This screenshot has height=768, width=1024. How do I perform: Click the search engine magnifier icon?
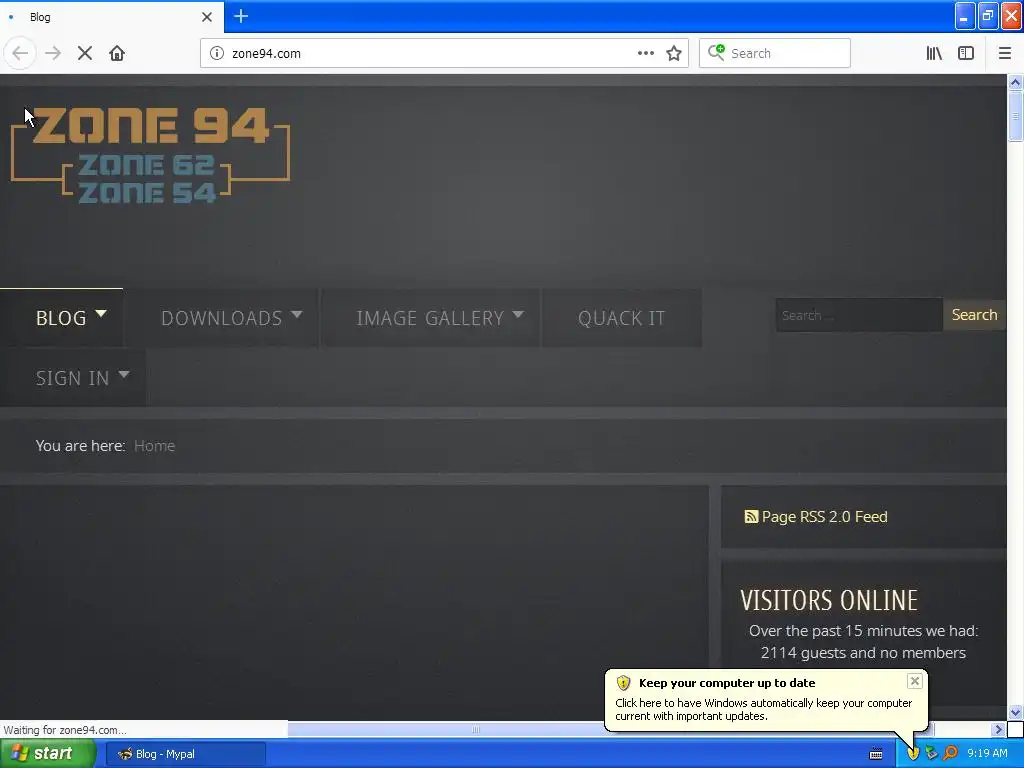pos(716,52)
